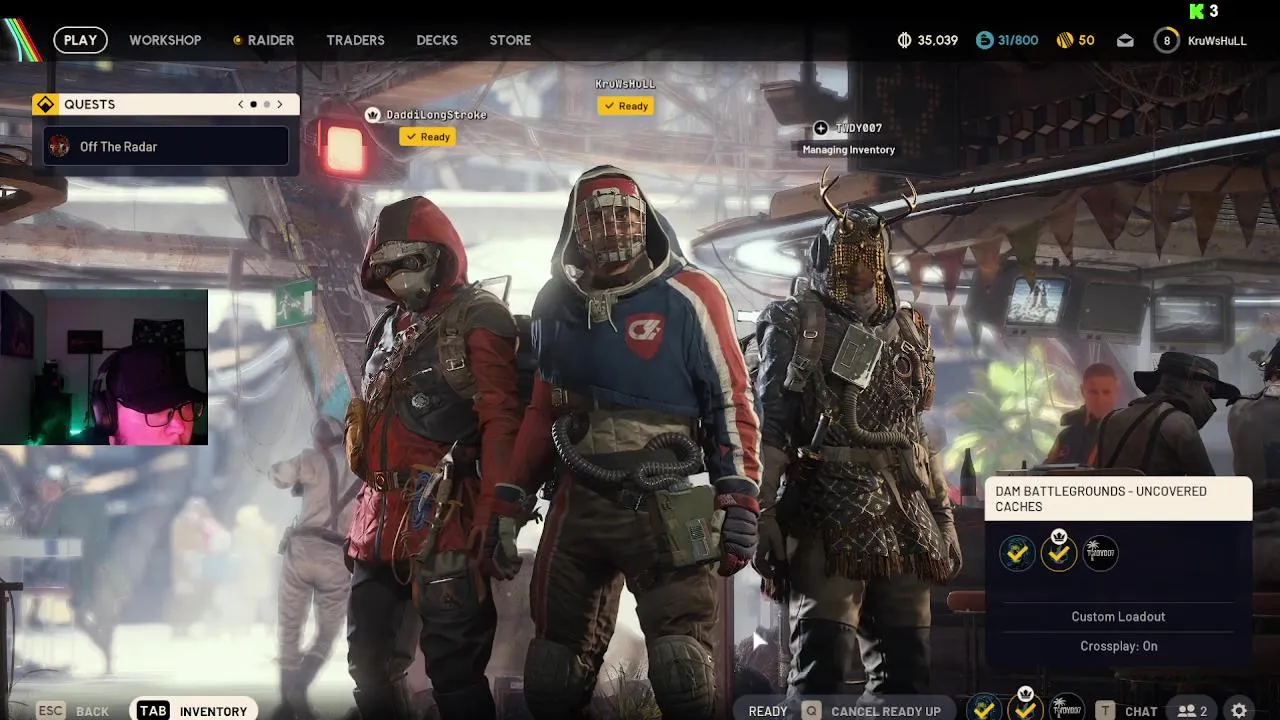Image resolution: width=1280 pixels, height=720 pixels.
Task: Click the READY status label
Action: click(x=768, y=711)
